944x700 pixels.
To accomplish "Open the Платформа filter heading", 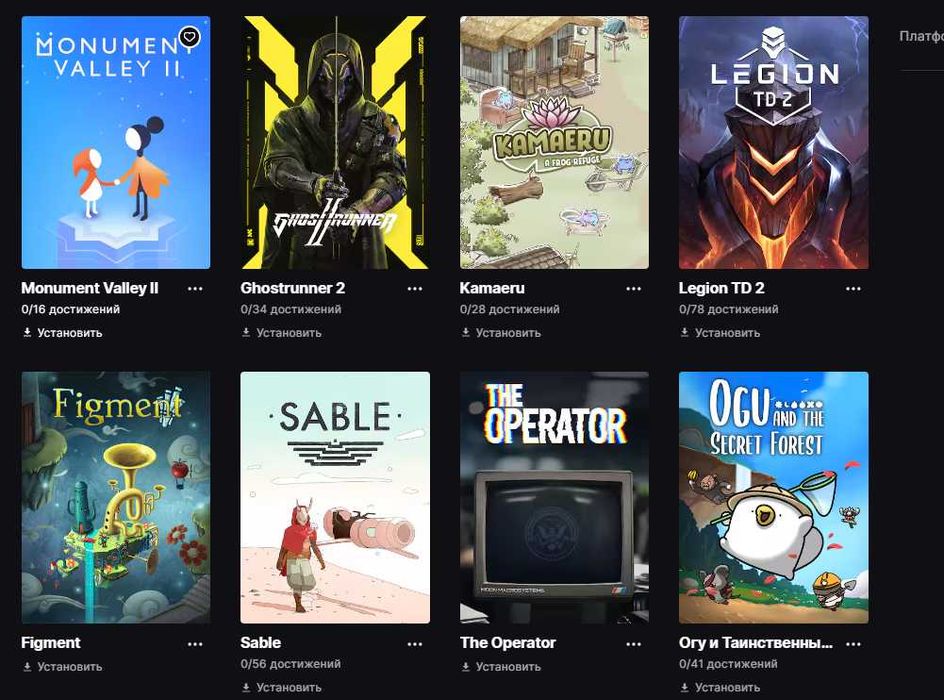I will click(x=921, y=36).
